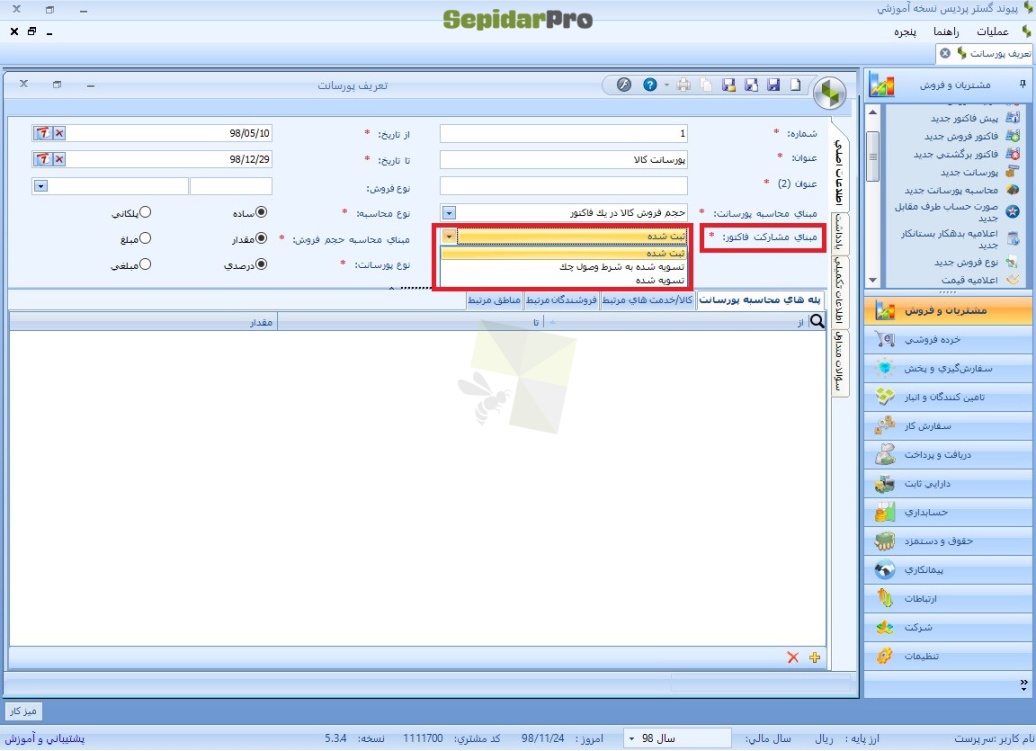Open the دریافت و پرداخت module

click(x=949, y=455)
